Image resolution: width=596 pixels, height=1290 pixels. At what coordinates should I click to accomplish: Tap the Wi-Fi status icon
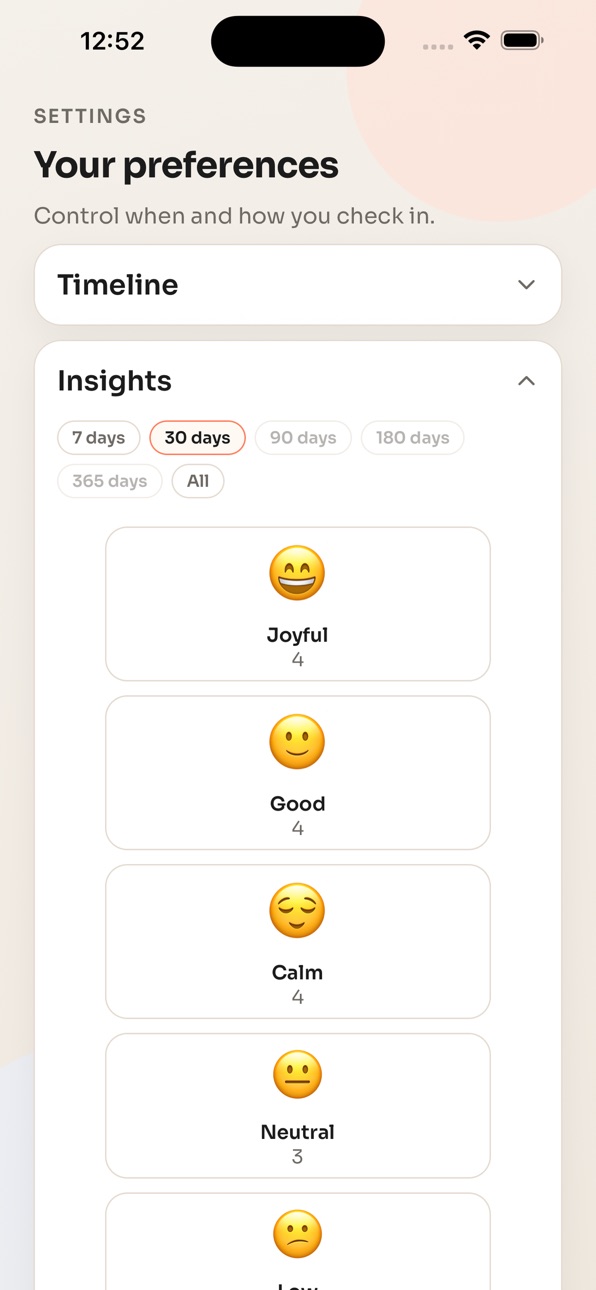pyautogui.click(x=477, y=41)
